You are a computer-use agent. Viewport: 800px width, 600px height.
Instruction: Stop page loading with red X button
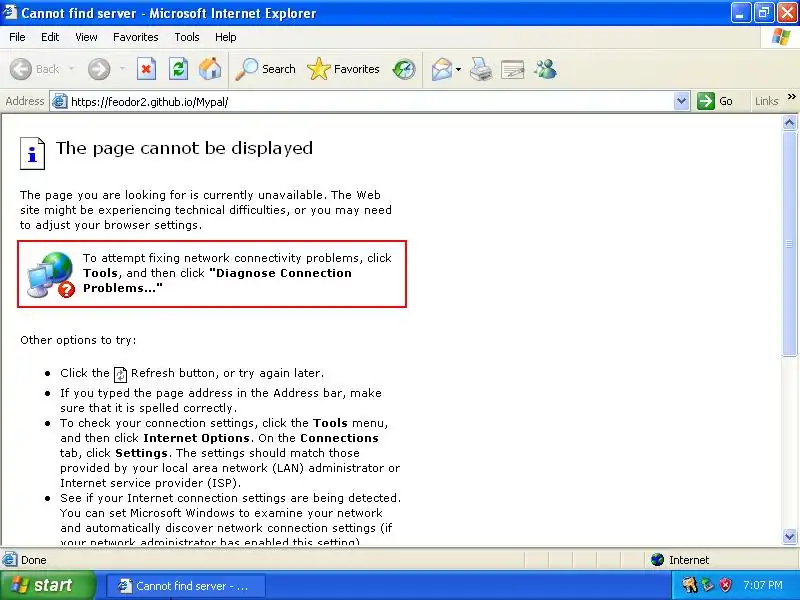pos(146,69)
